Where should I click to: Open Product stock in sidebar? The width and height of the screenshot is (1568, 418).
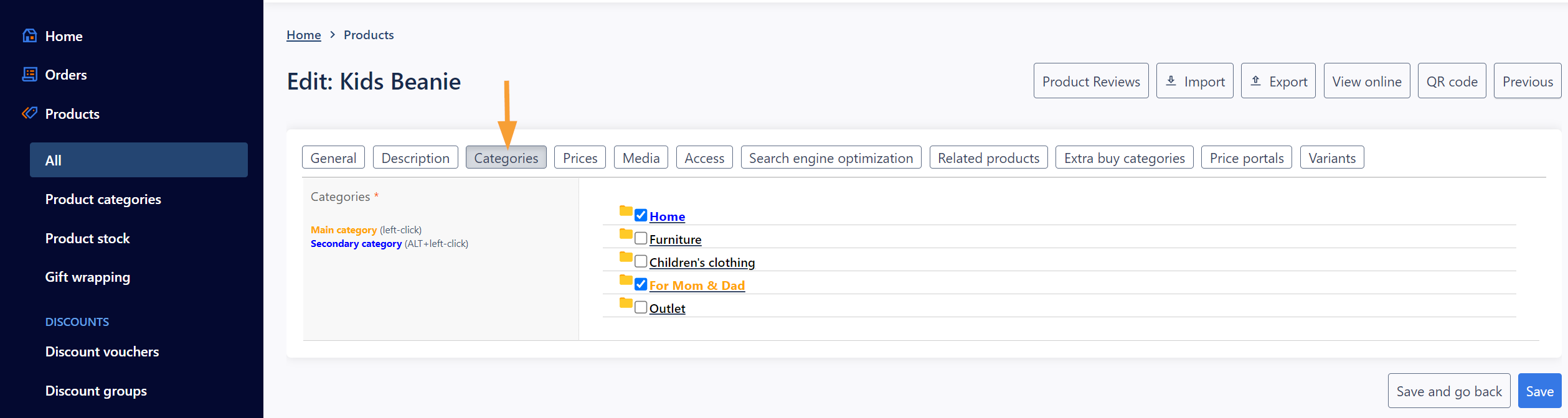click(x=87, y=238)
